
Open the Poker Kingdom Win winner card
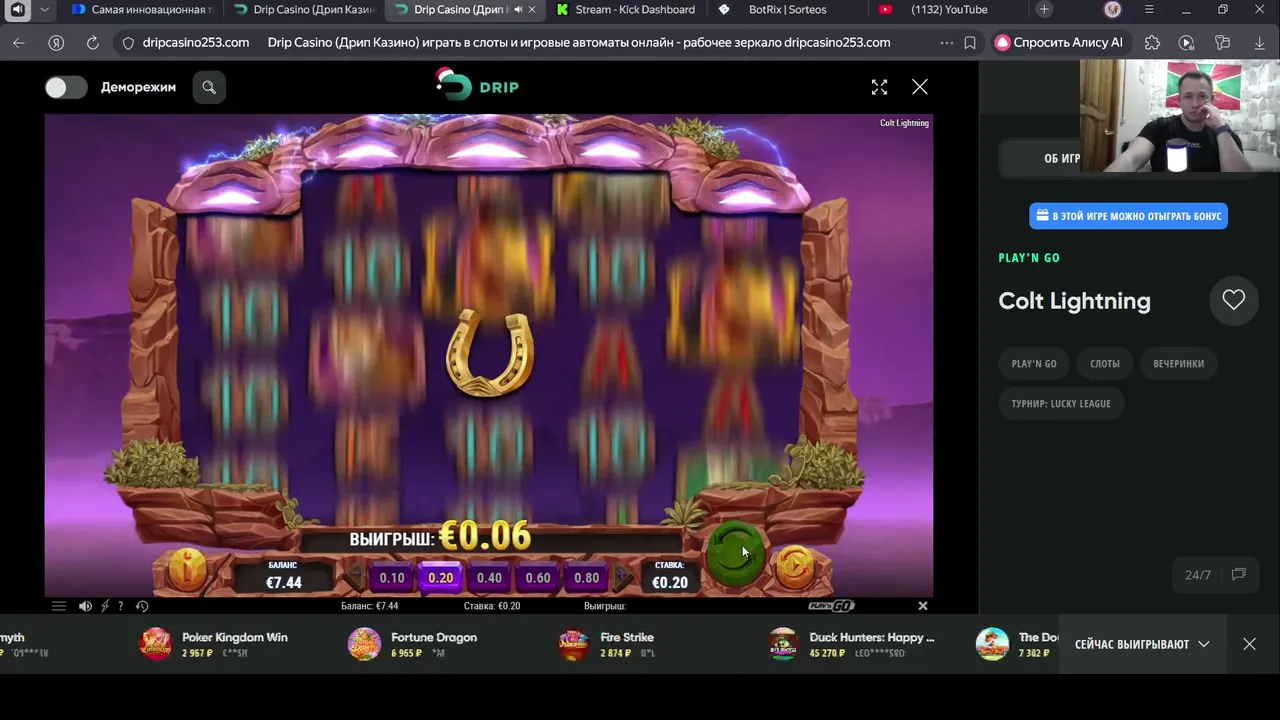(214, 644)
